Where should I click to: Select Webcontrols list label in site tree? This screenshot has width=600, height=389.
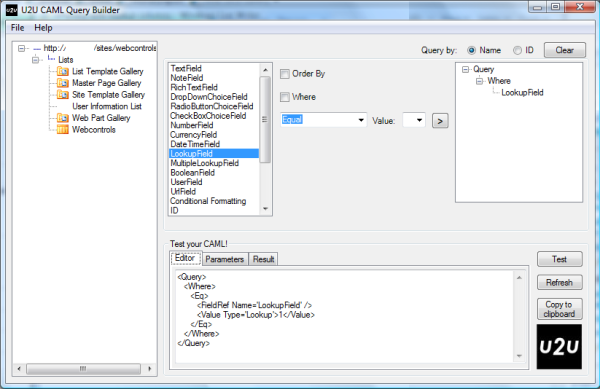point(94,130)
